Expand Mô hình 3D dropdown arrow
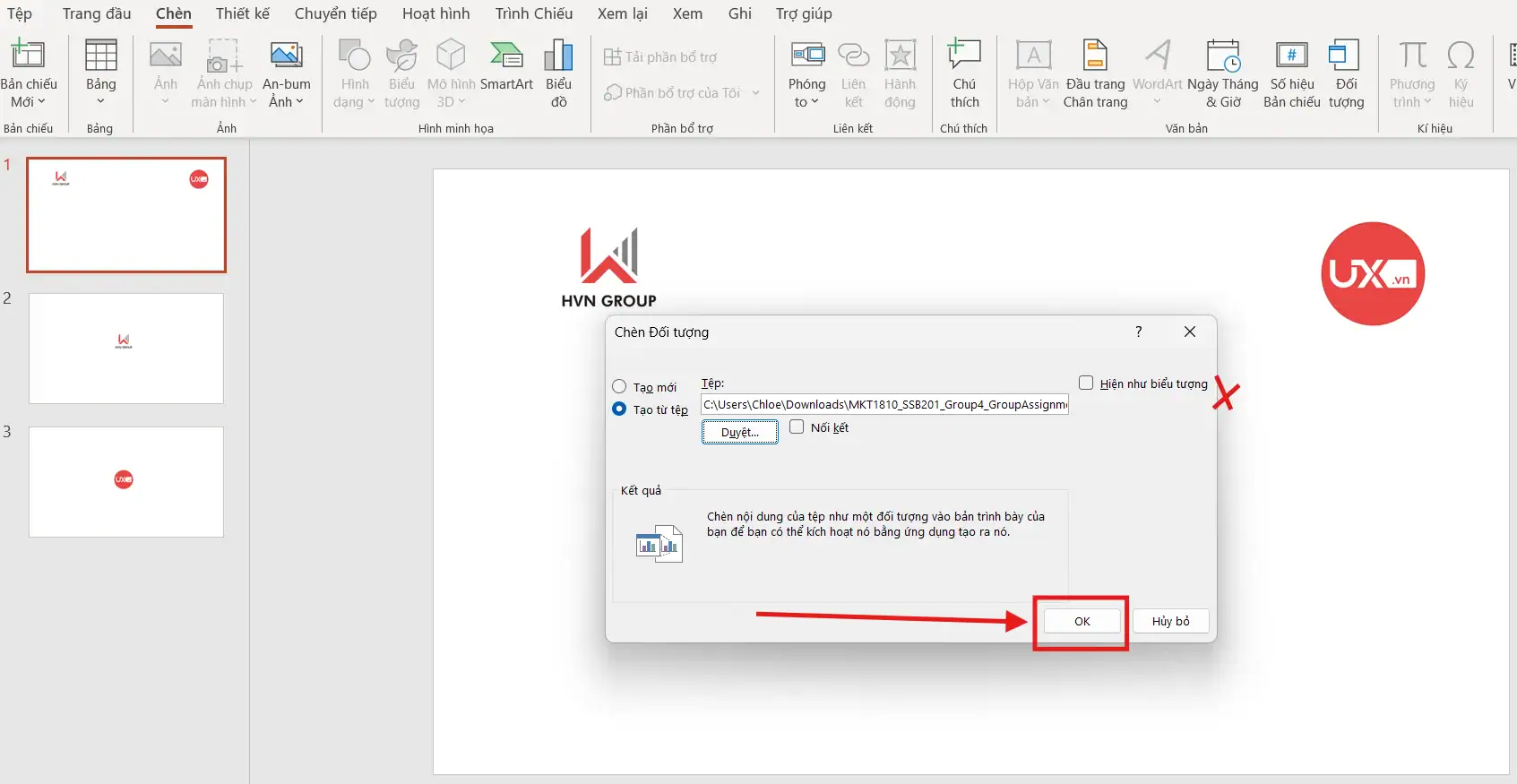The width and height of the screenshot is (1517, 784). [462, 101]
